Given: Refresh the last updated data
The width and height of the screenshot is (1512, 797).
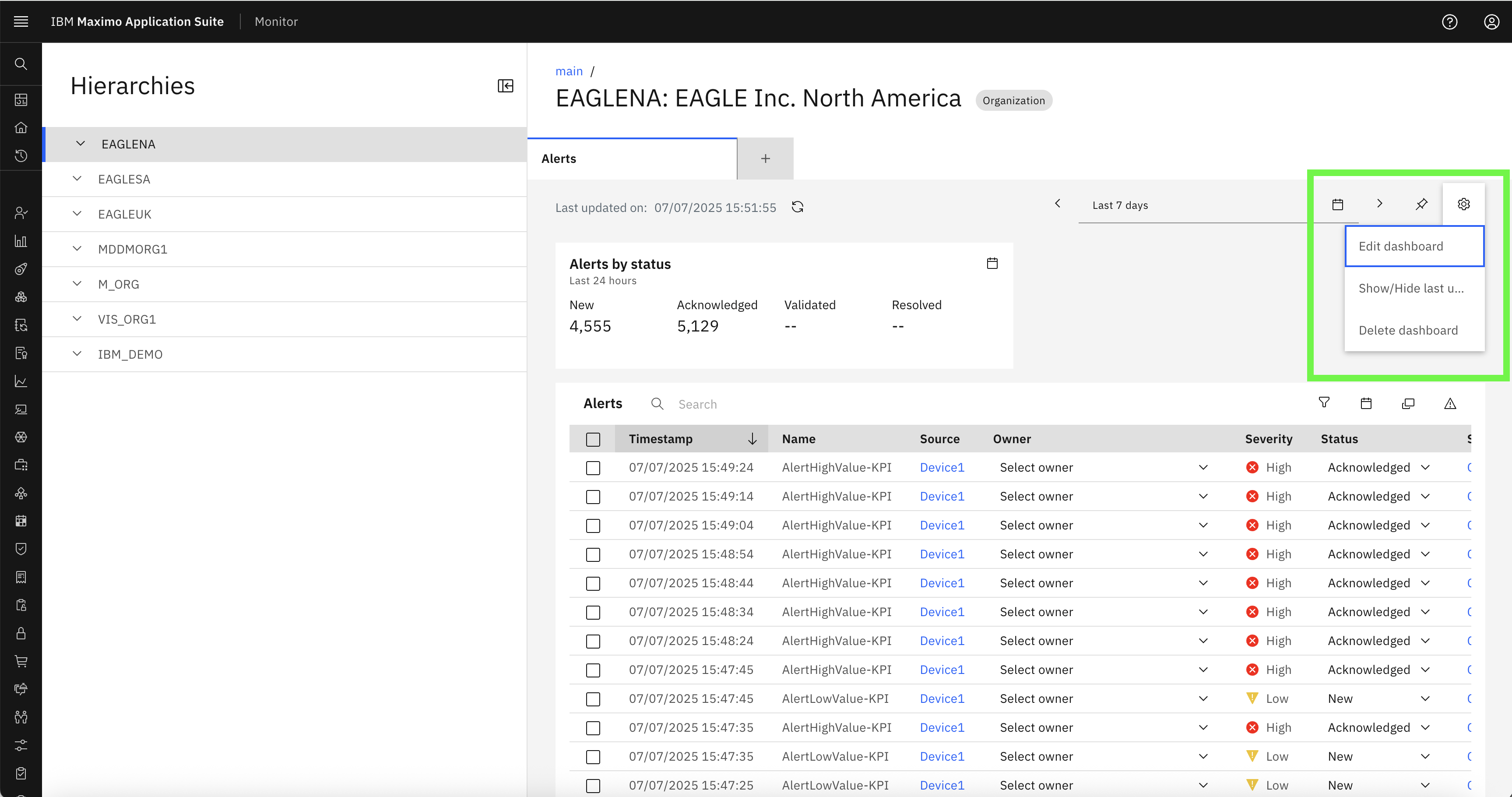Looking at the screenshot, I should point(797,207).
